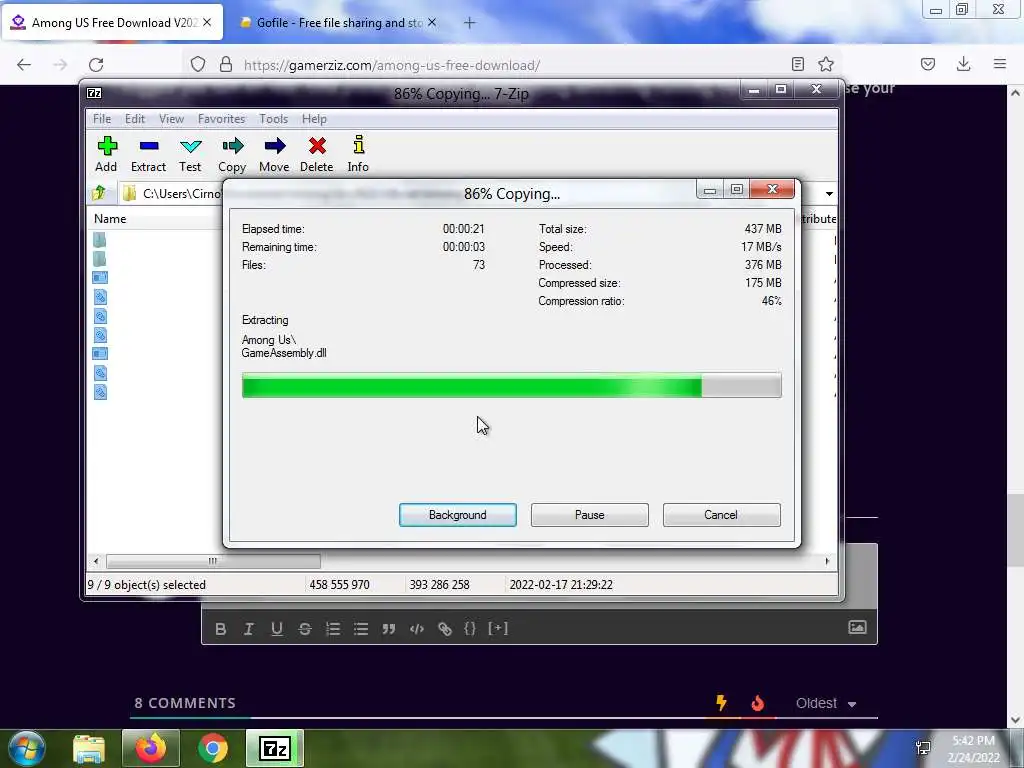This screenshot has width=1024, height=768.
Task: Insert bulleted list in comment editor
Action: (361, 629)
